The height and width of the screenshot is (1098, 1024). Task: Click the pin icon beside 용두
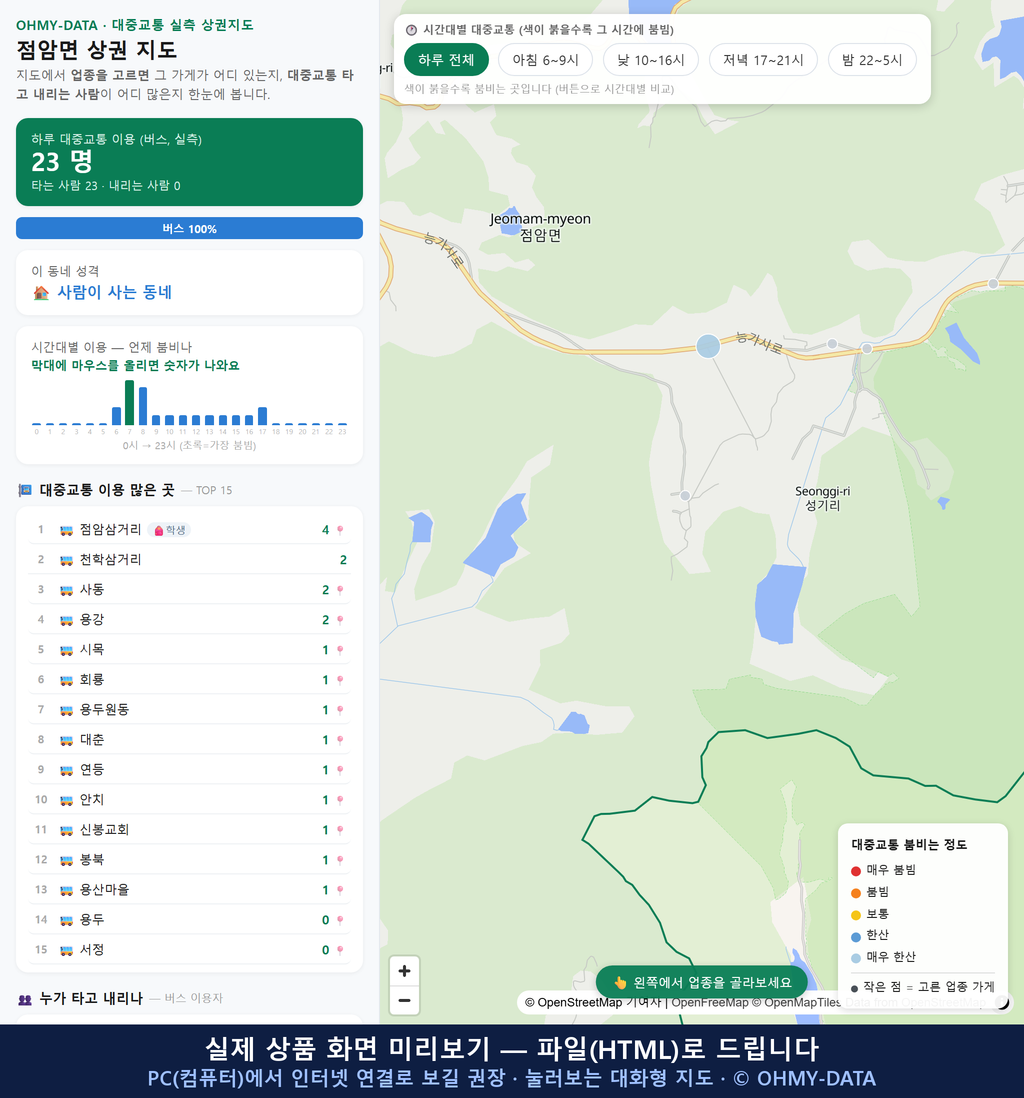tap(340, 920)
